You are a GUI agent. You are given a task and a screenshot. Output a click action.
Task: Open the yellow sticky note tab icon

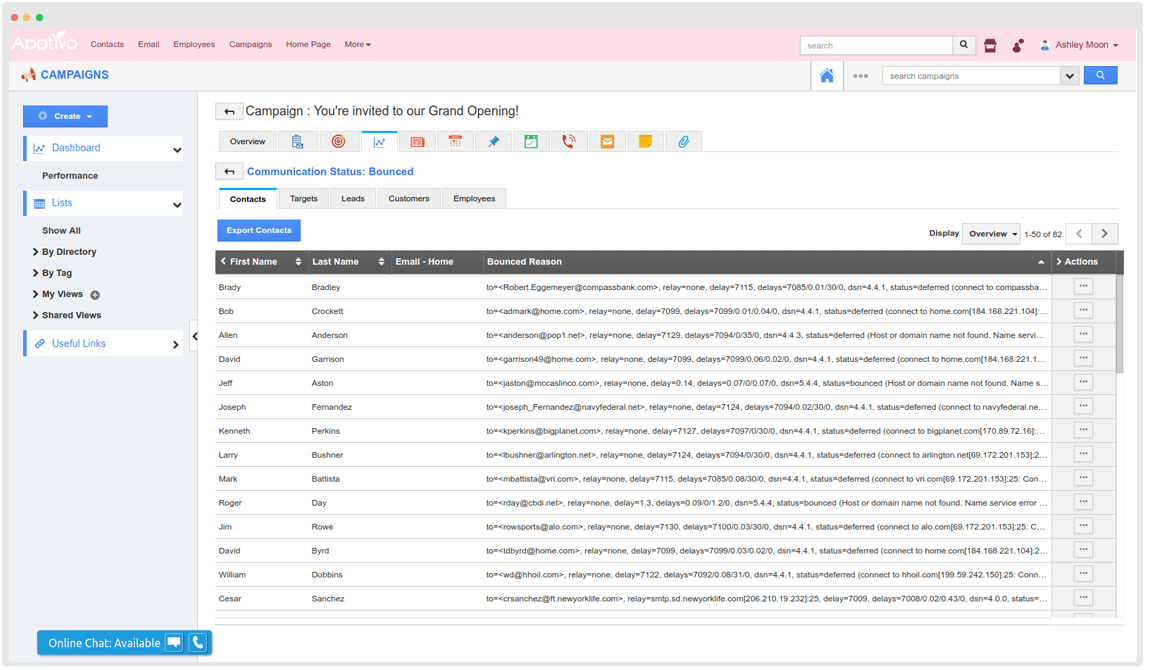tap(645, 142)
